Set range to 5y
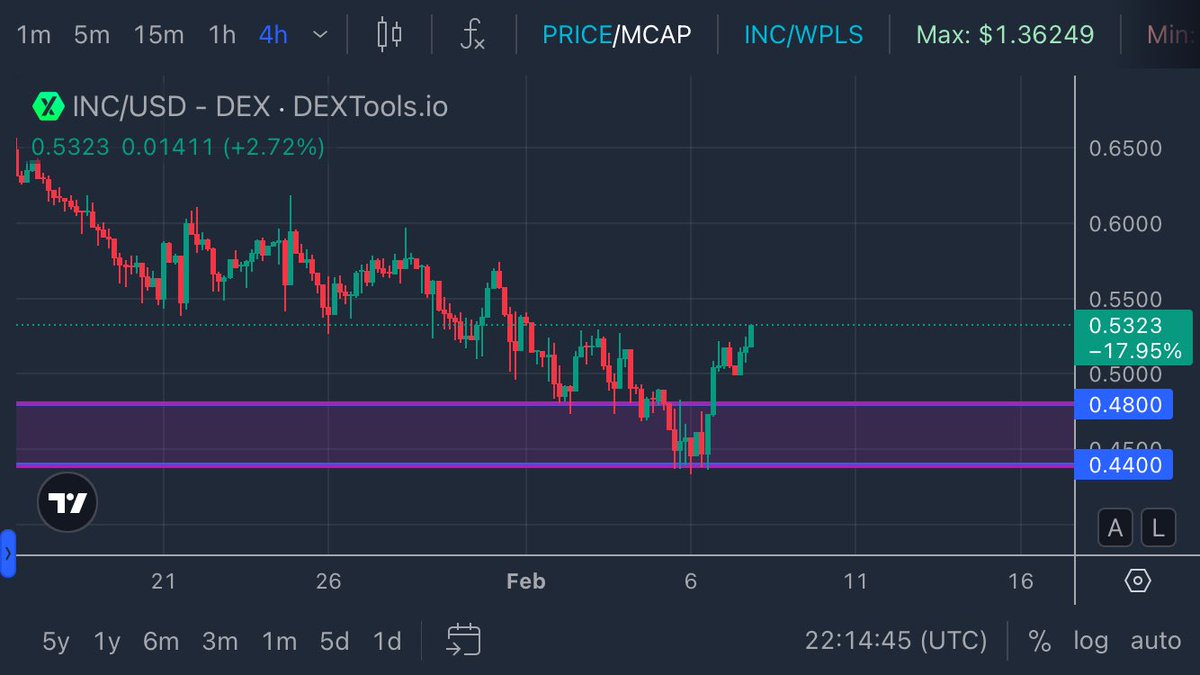The width and height of the screenshot is (1200, 675). pyautogui.click(x=56, y=641)
